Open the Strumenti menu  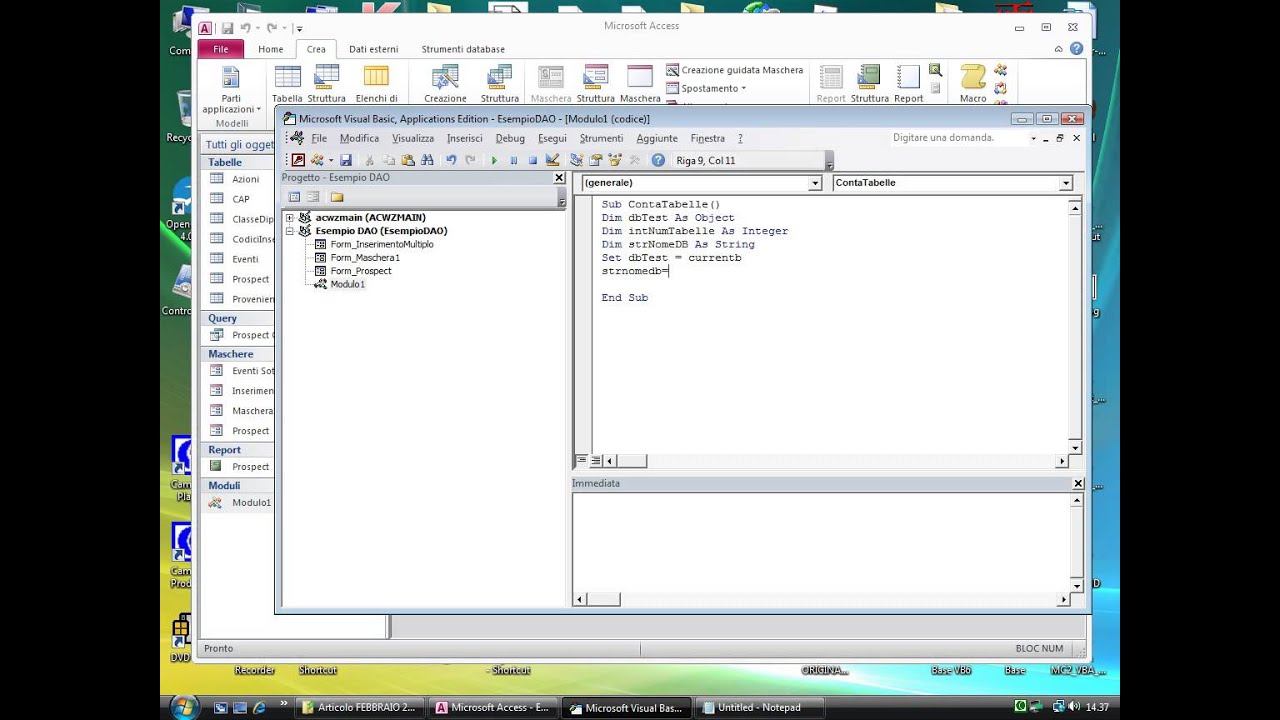click(601, 138)
